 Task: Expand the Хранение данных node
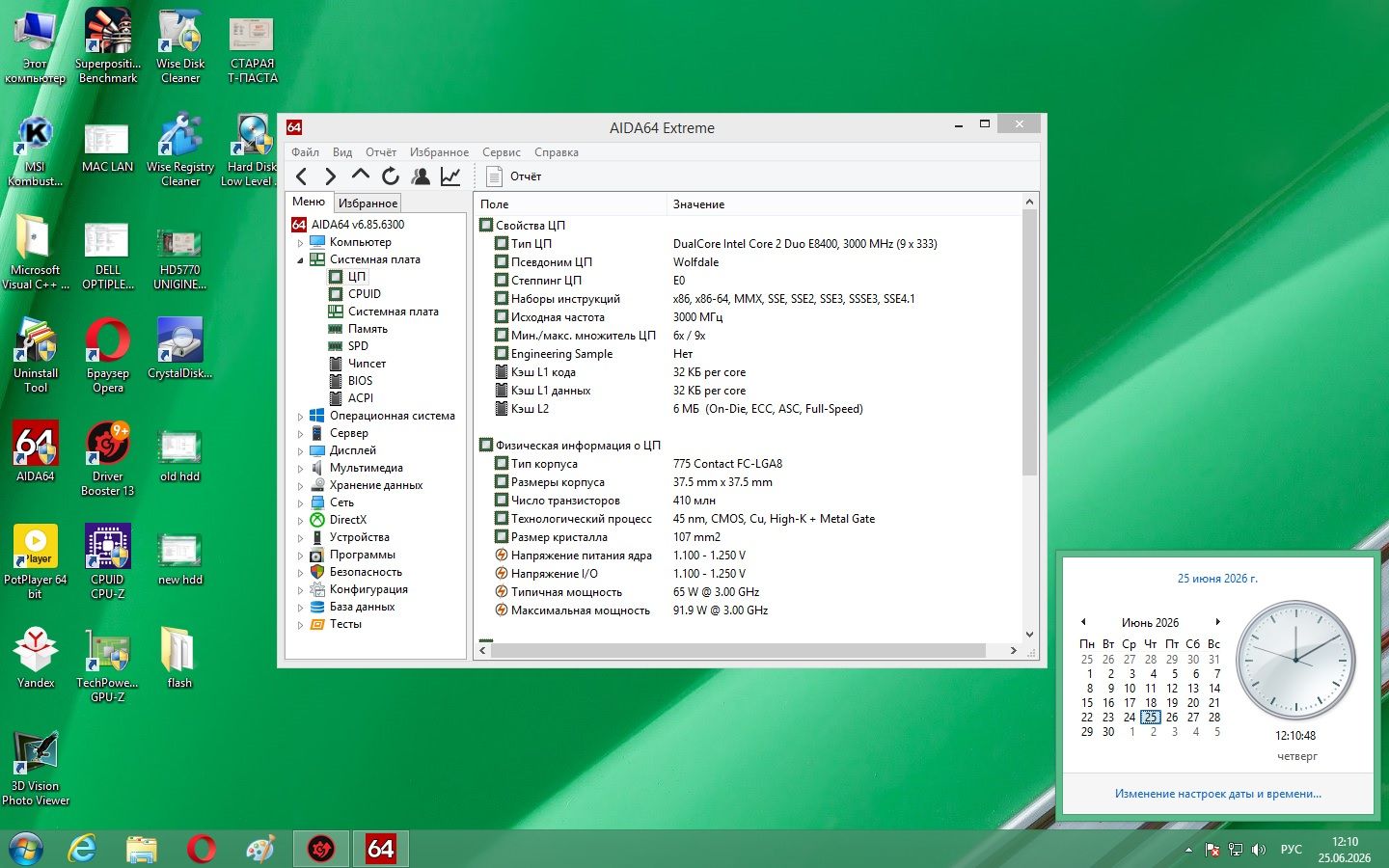point(300,486)
